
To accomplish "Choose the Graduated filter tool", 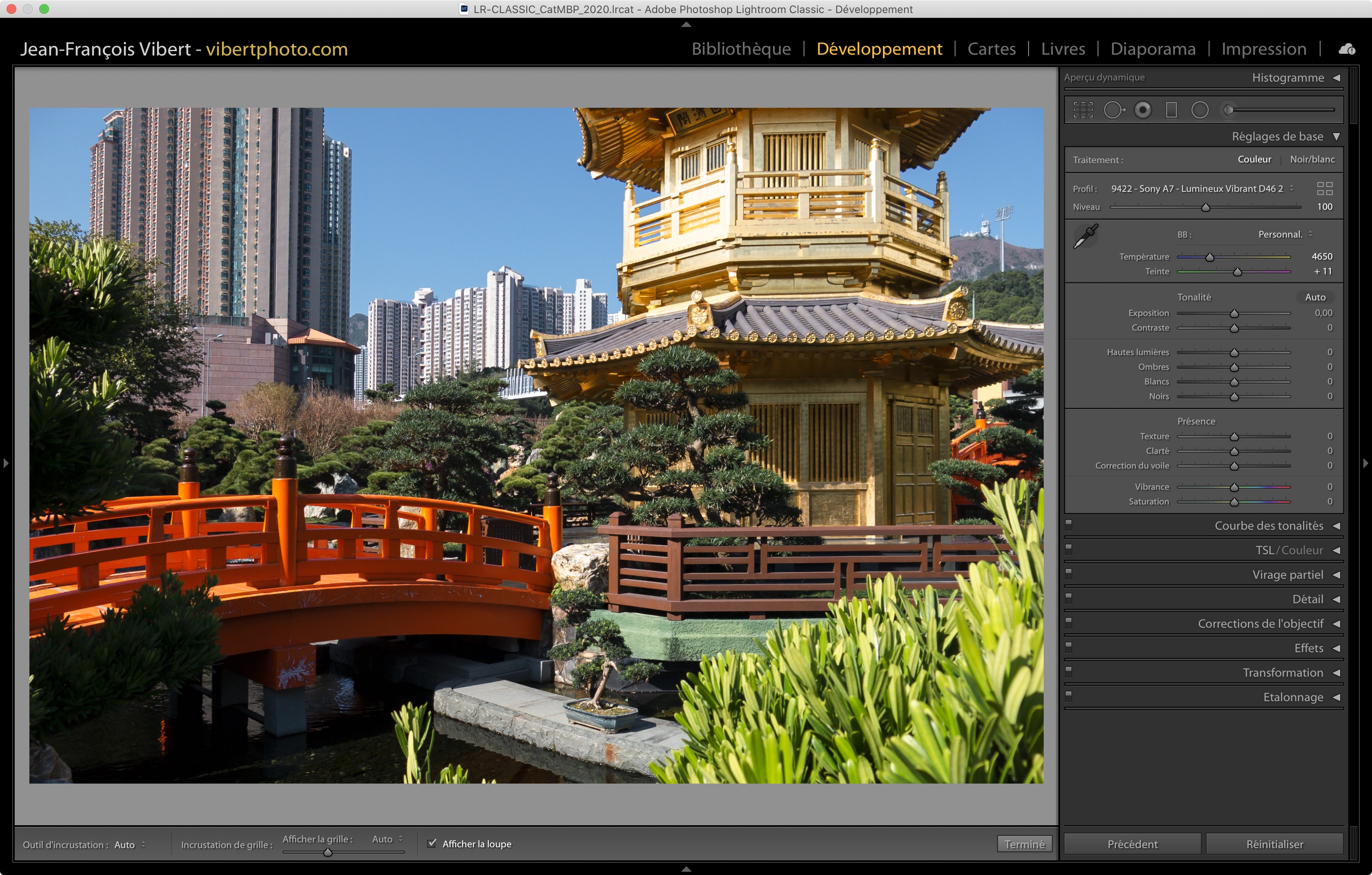I will tap(1172, 110).
